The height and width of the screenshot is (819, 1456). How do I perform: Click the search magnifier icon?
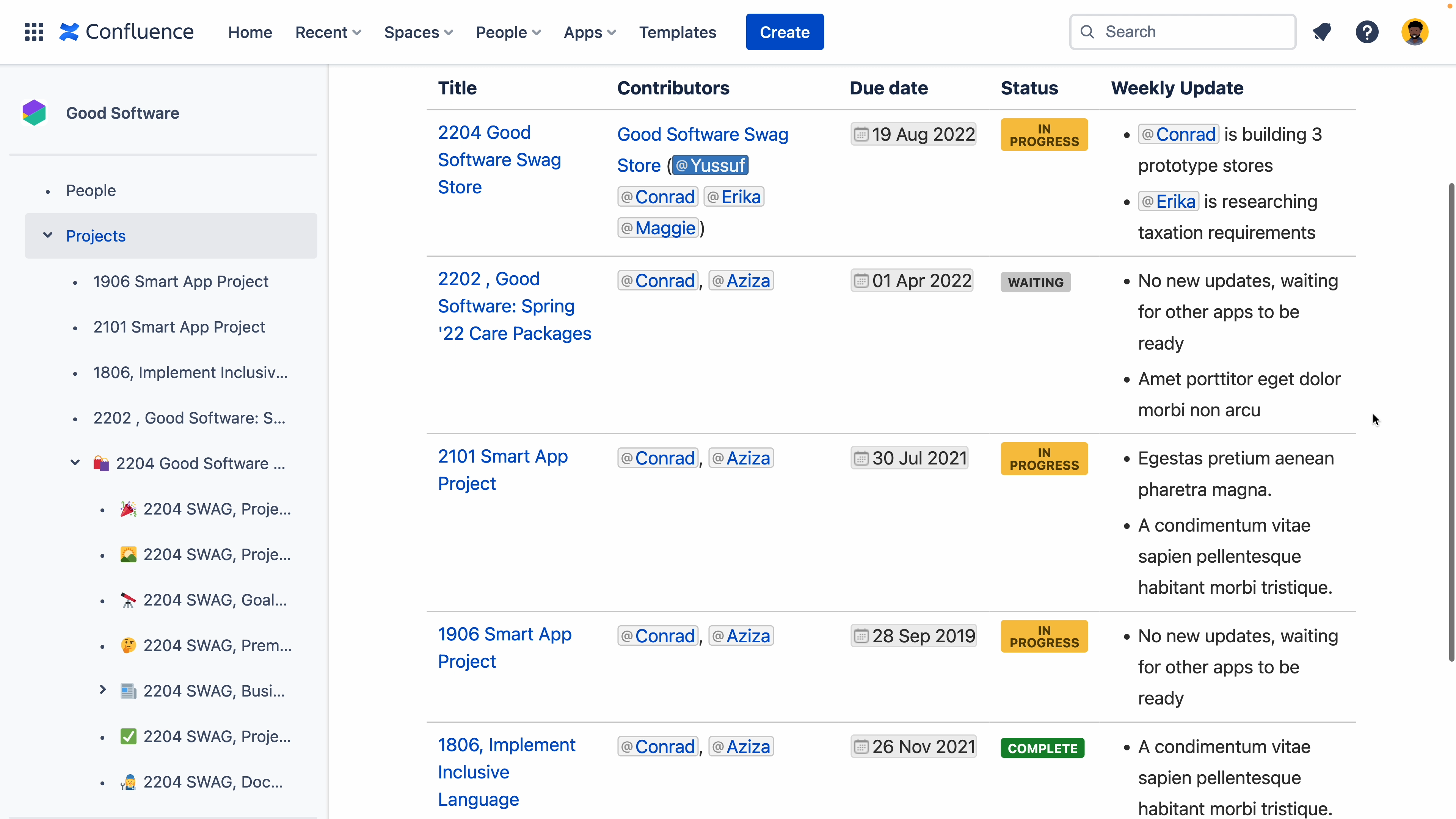pos(1087,32)
